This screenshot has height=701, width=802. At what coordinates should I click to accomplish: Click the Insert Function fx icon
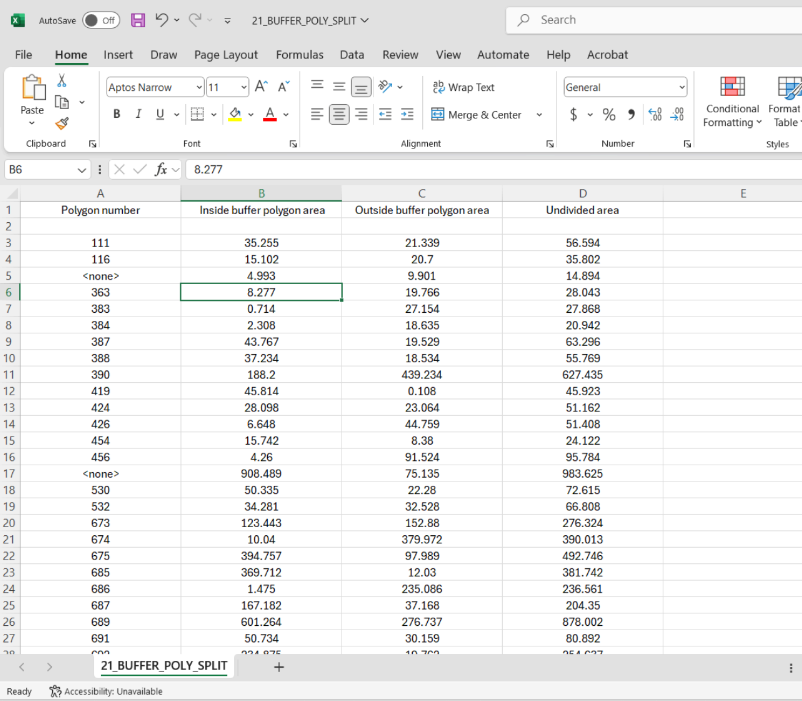coord(161,170)
